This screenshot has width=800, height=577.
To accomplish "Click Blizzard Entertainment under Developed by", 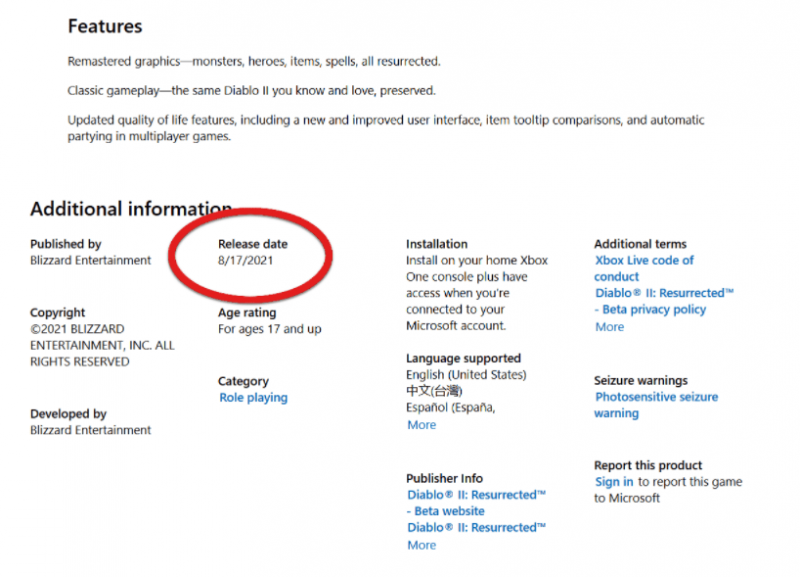I will (x=90, y=430).
